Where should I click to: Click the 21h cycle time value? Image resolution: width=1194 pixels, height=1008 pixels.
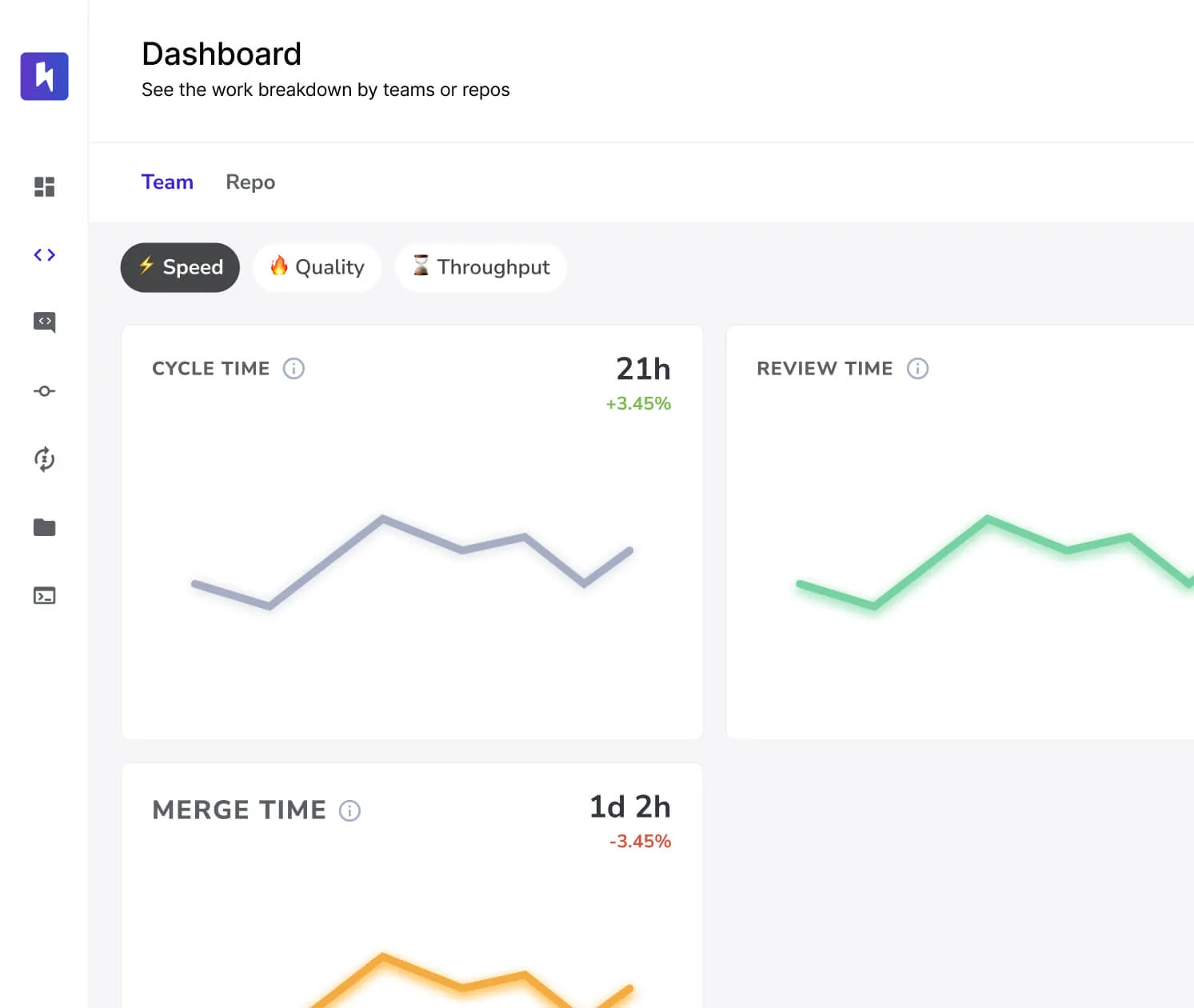click(643, 369)
